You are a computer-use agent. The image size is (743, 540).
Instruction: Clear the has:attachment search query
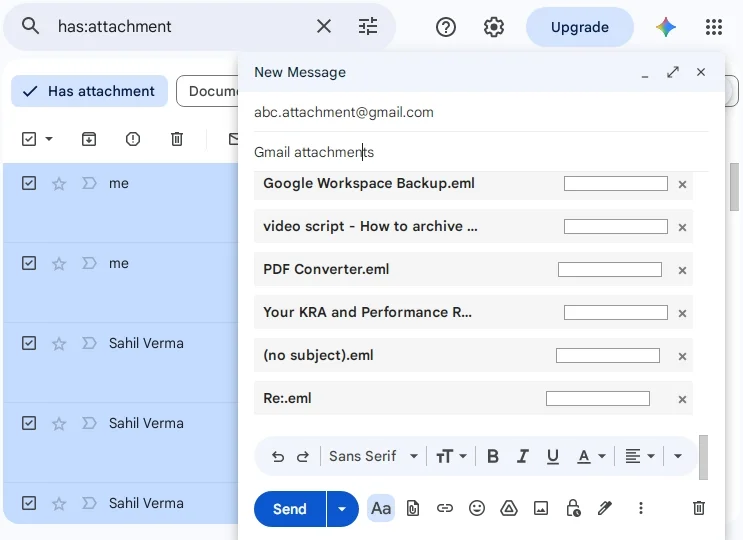click(324, 27)
